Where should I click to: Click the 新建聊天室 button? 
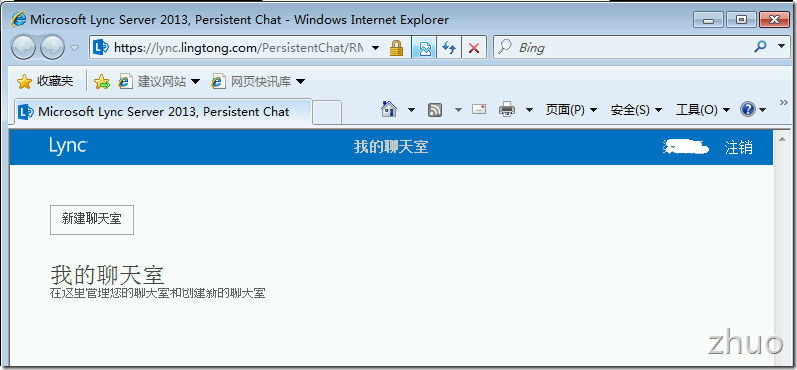(91, 220)
